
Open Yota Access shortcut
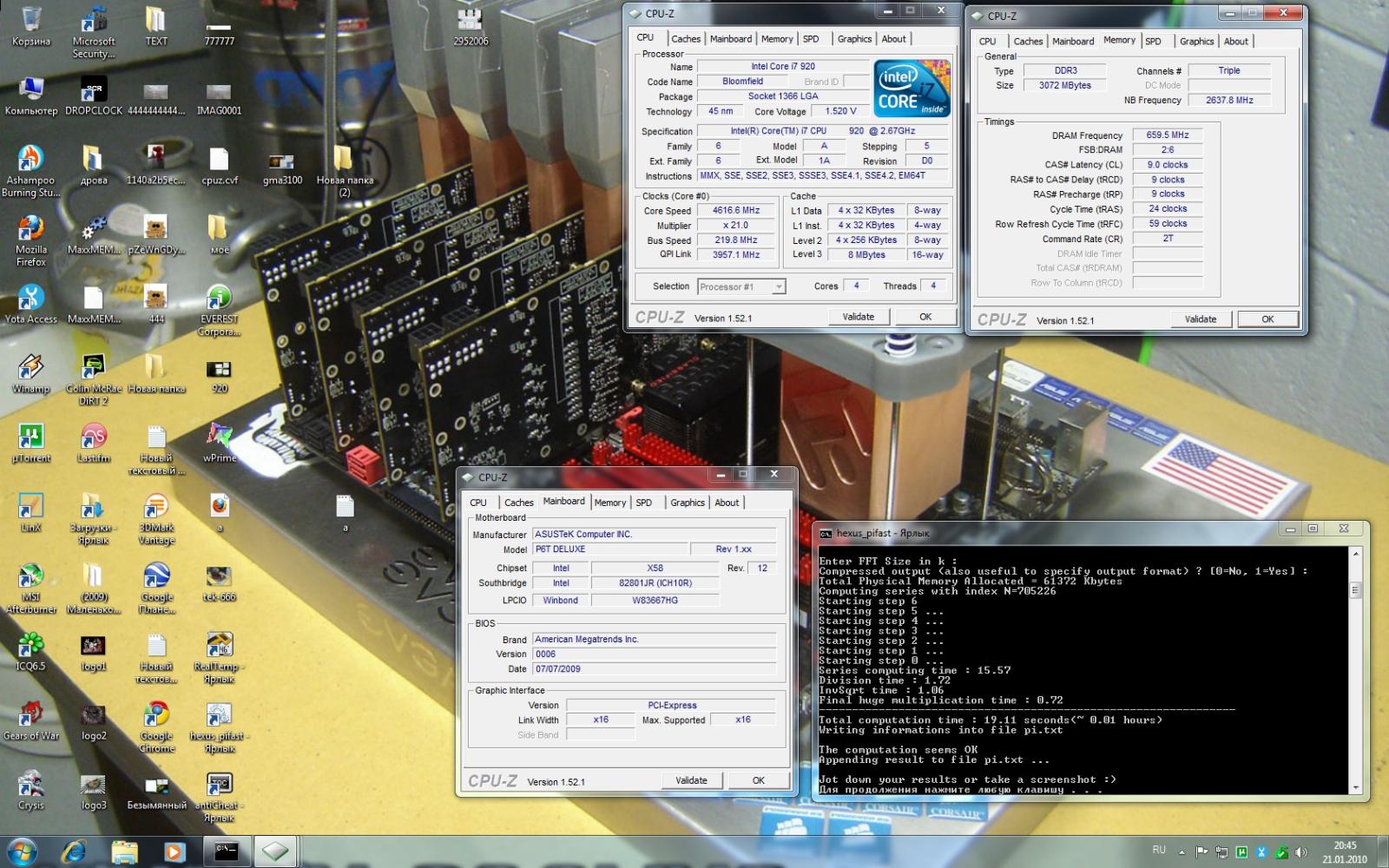pos(31,305)
